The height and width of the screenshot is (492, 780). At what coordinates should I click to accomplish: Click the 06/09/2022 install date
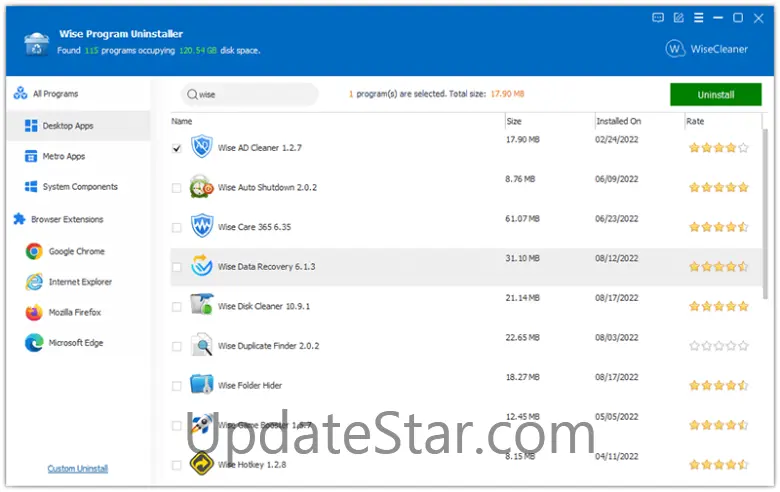[x=616, y=179]
